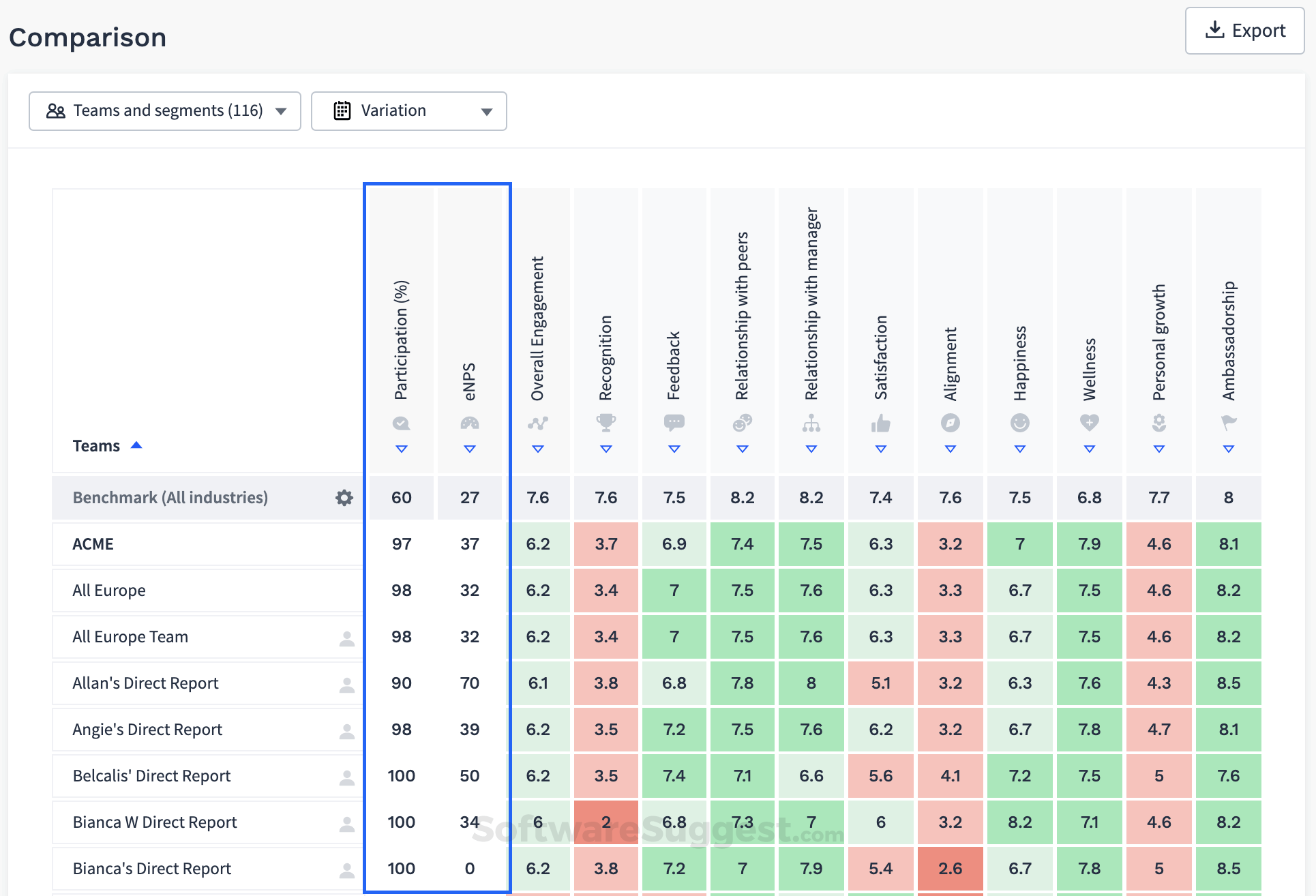1316x896 pixels.
Task: Click Angie's Direct Report person icon
Action: [346, 731]
